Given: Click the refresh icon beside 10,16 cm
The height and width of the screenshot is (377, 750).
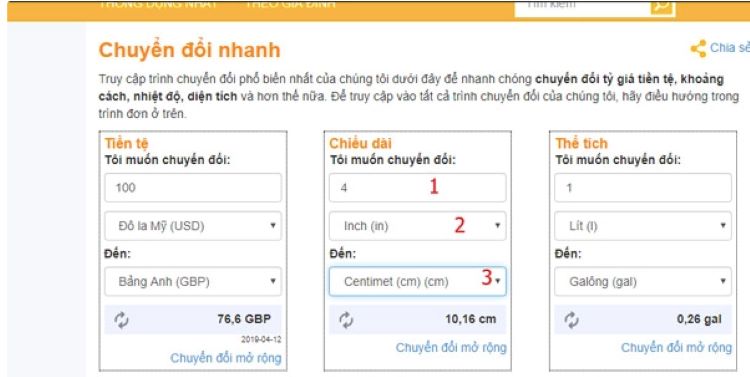Looking at the screenshot, I should [346, 320].
